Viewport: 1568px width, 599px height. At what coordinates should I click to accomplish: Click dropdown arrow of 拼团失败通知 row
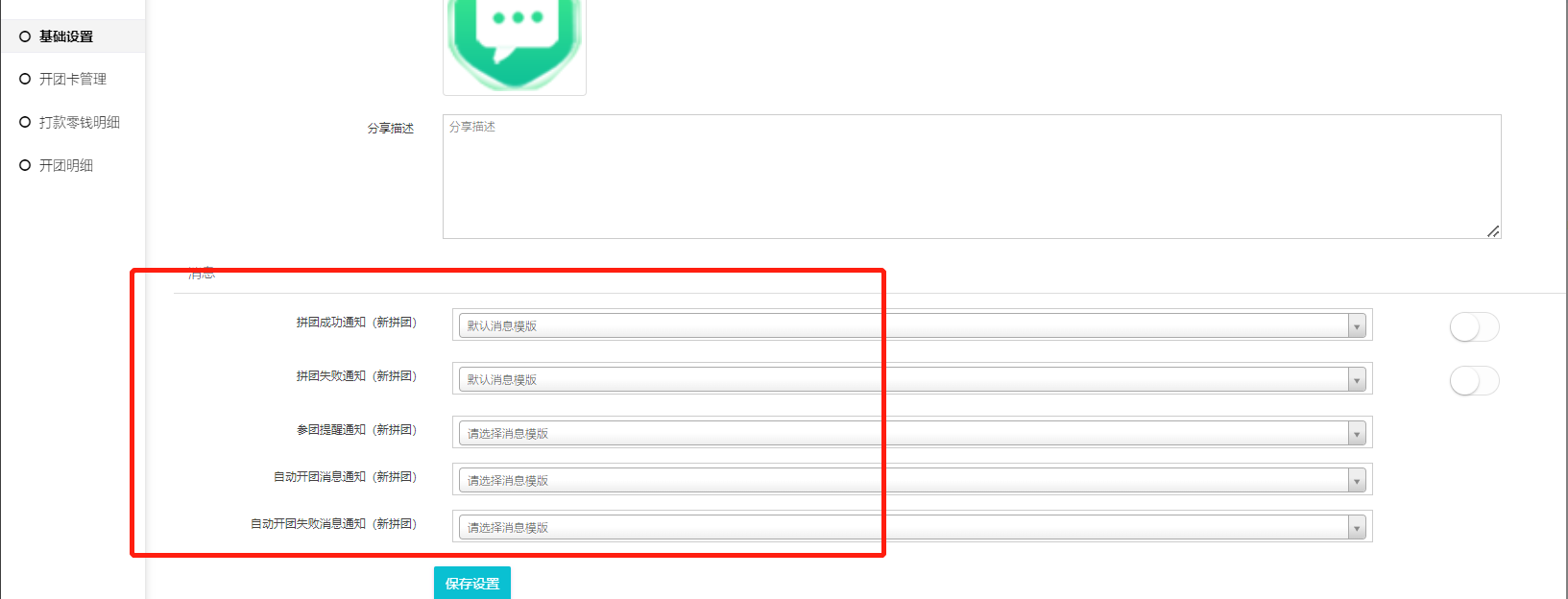point(1357,380)
